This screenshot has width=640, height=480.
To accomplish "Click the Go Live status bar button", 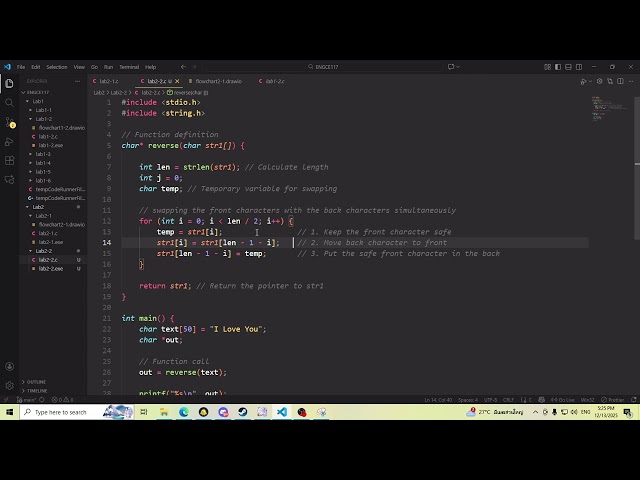I will coord(562,400).
